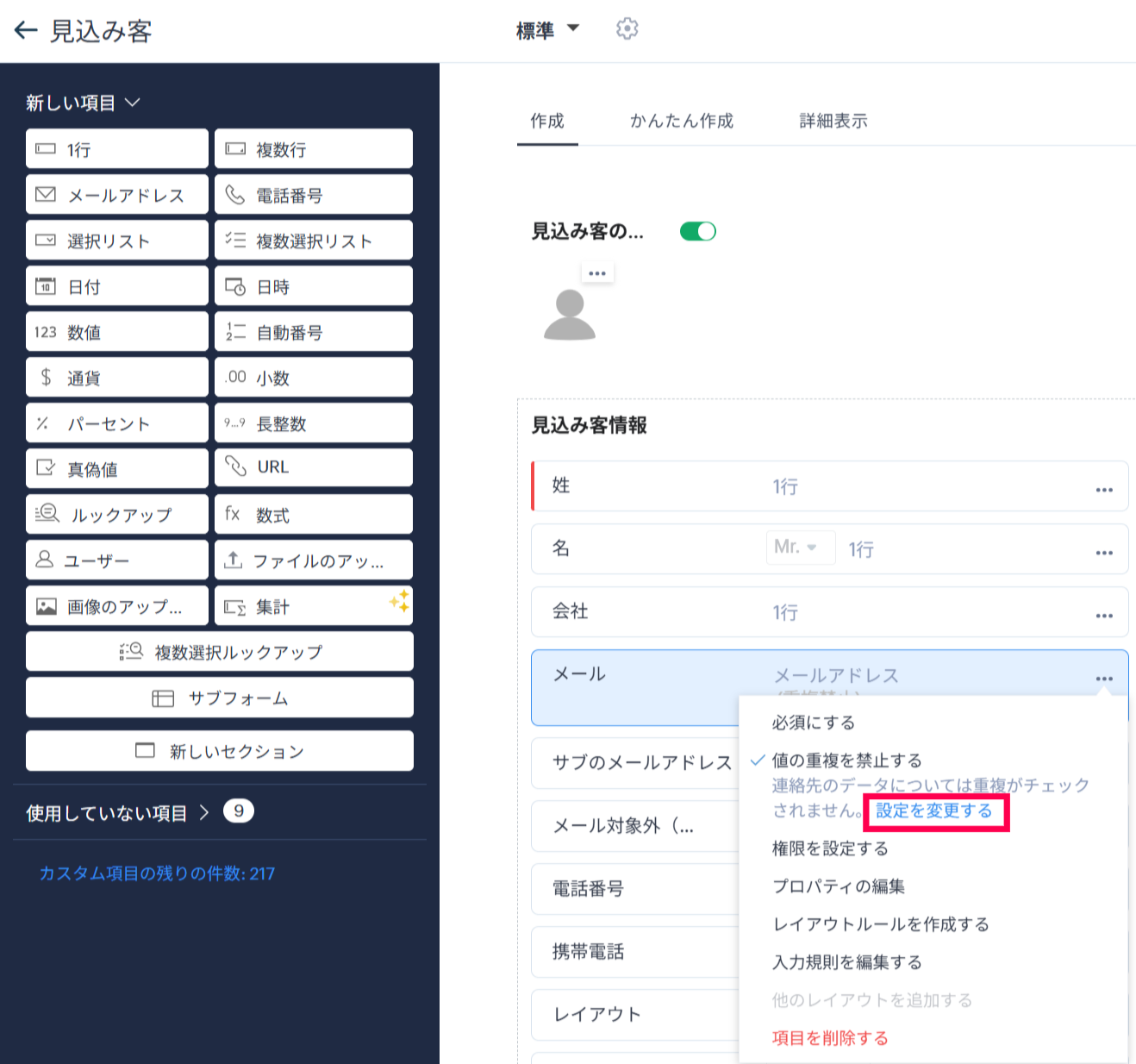The height and width of the screenshot is (1064, 1136).
Task: Select the 電話番号 field type
Action: [x=313, y=195]
